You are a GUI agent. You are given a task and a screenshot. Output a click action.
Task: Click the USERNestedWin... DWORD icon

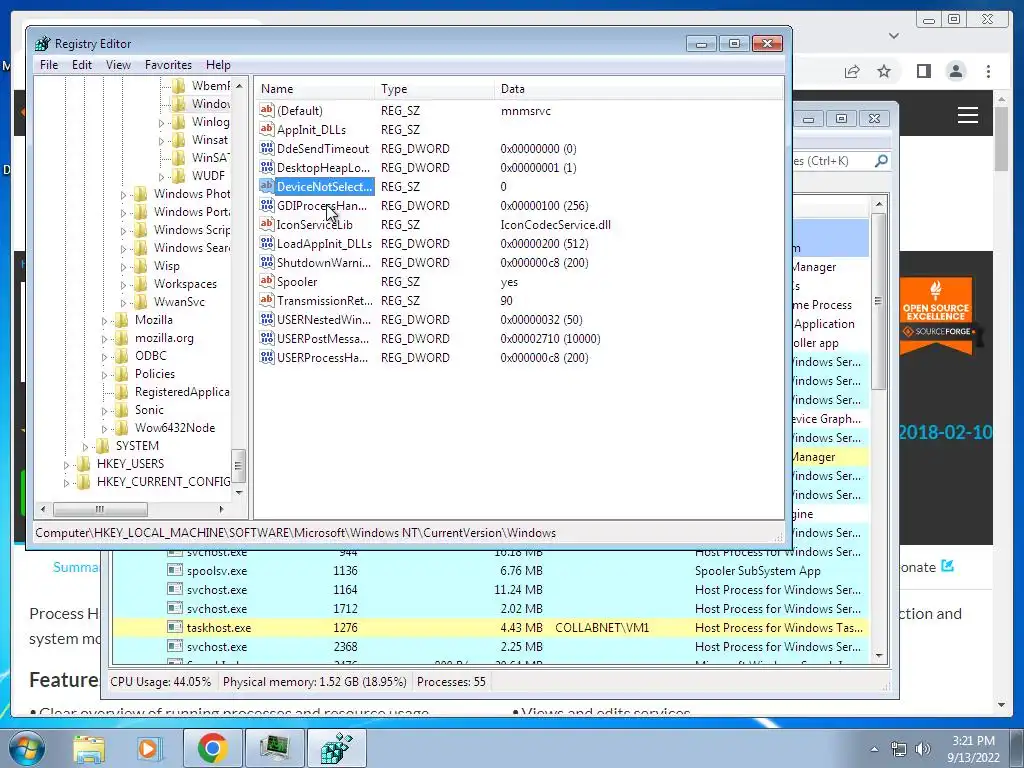pyautogui.click(x=266, y=319)
